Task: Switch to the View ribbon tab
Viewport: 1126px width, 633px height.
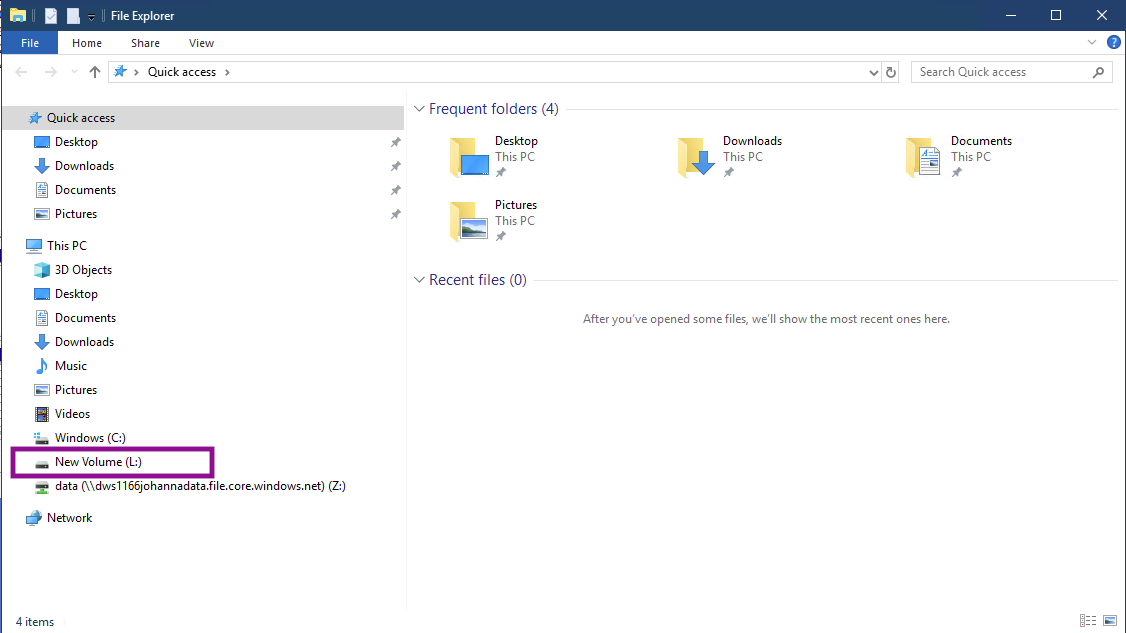Action: [x=201, y=43]
